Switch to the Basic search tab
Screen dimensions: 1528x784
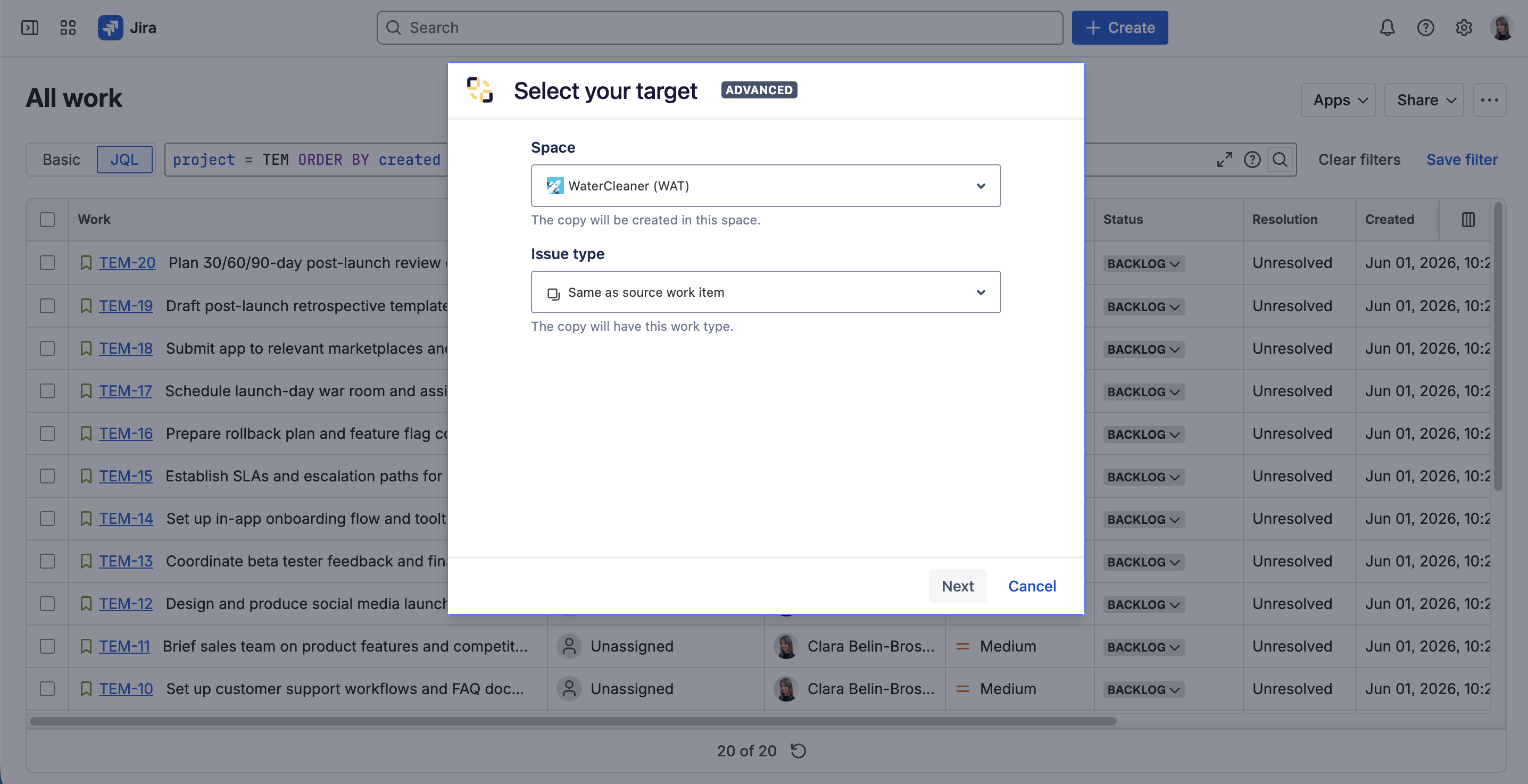[61, 160]
